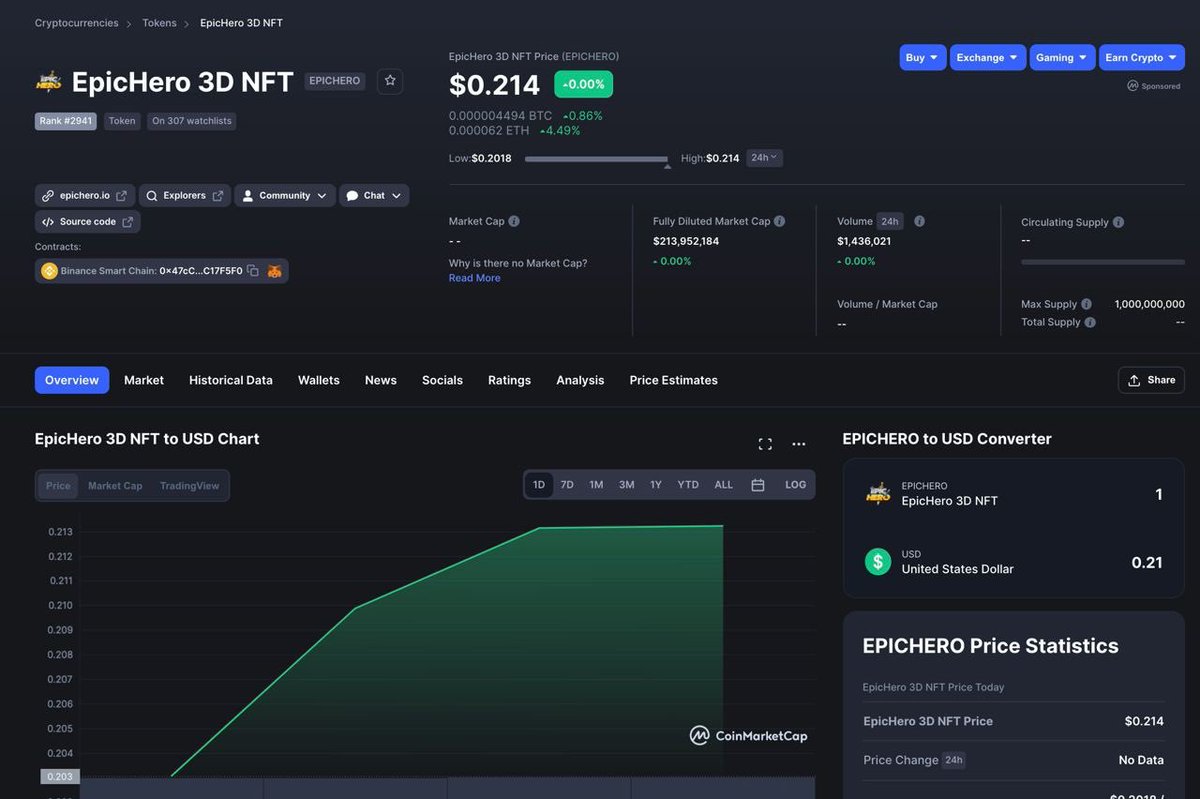Show Fully Diluted Market Cap info icon

click(779, 221)
